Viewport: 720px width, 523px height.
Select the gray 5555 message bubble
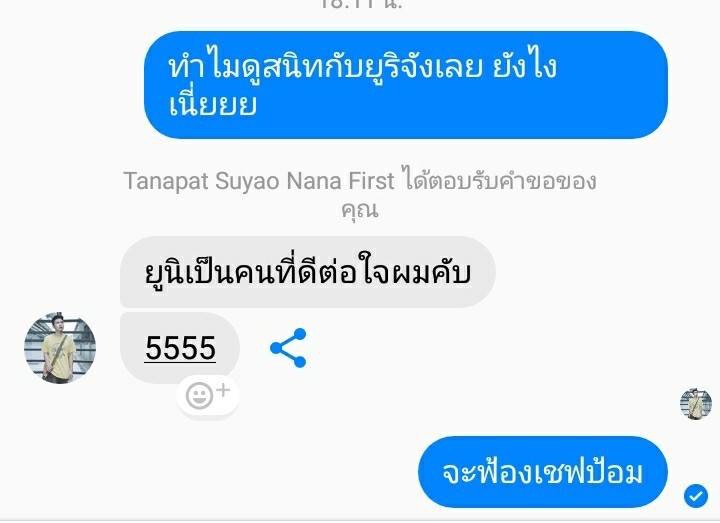tap(180, 348)
